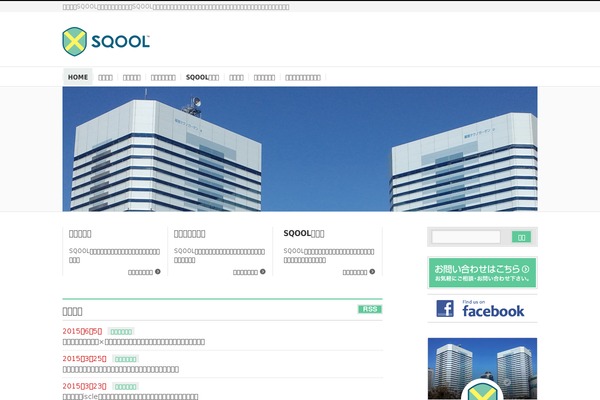Open the news article dated 2015/3/25
This screenshot has height=400, width=600.
pos(121,369)
